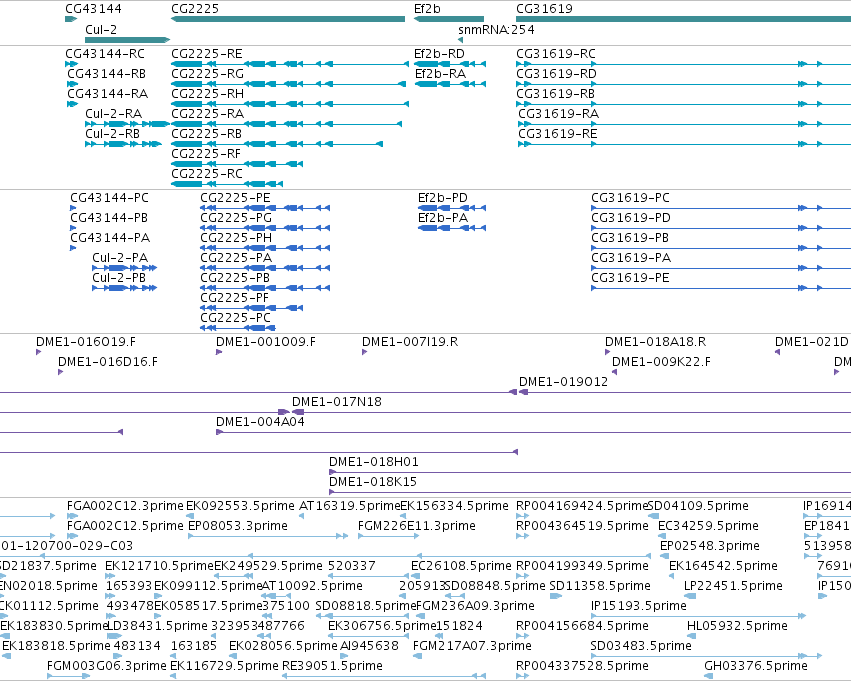Select the Ef2b-PD protein label

pyautogui.click(x=443, y=198)
